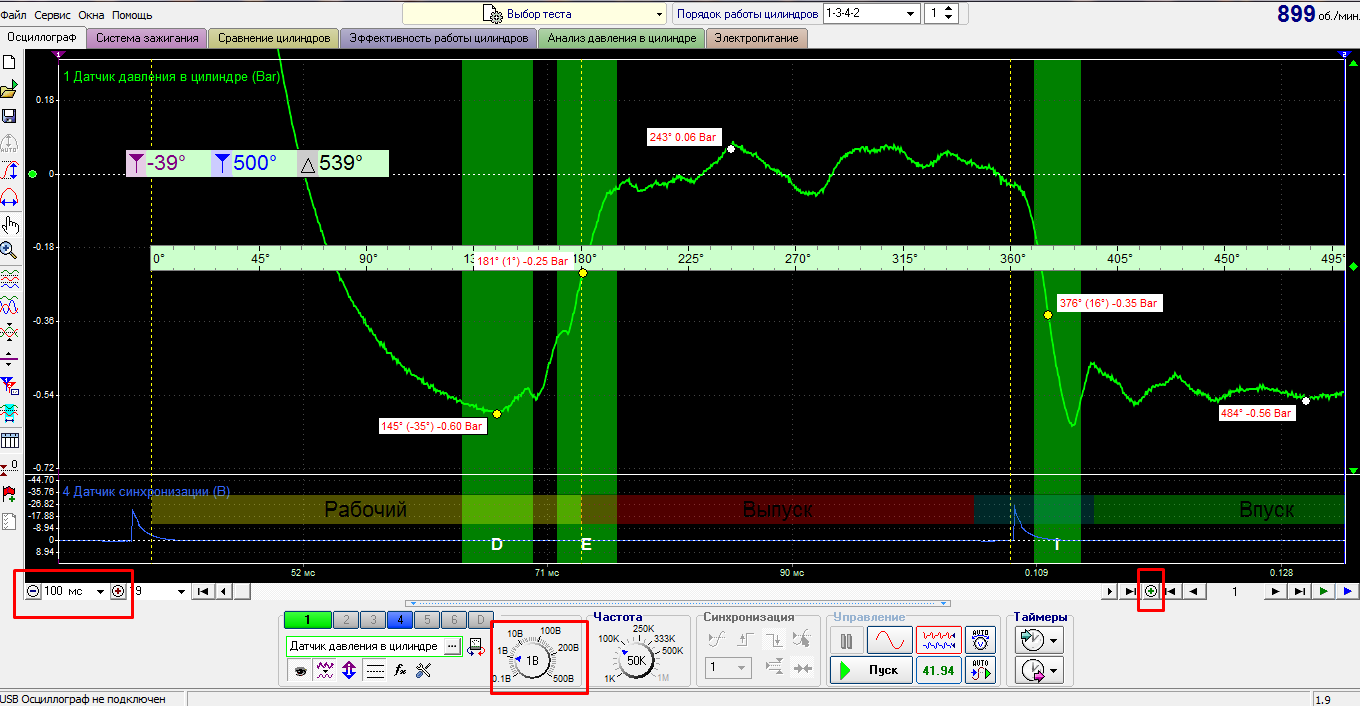Switch to Эффективность работы цилиндров tab

click(438, 38)
